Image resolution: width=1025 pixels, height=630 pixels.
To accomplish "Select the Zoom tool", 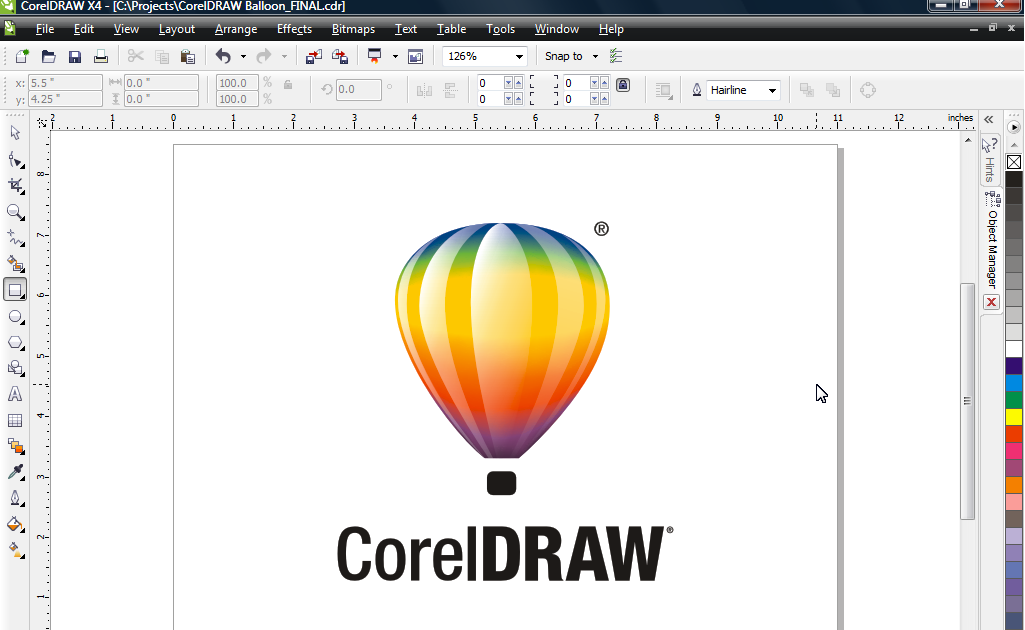I will pyautogui.click(x=15, y=212).
